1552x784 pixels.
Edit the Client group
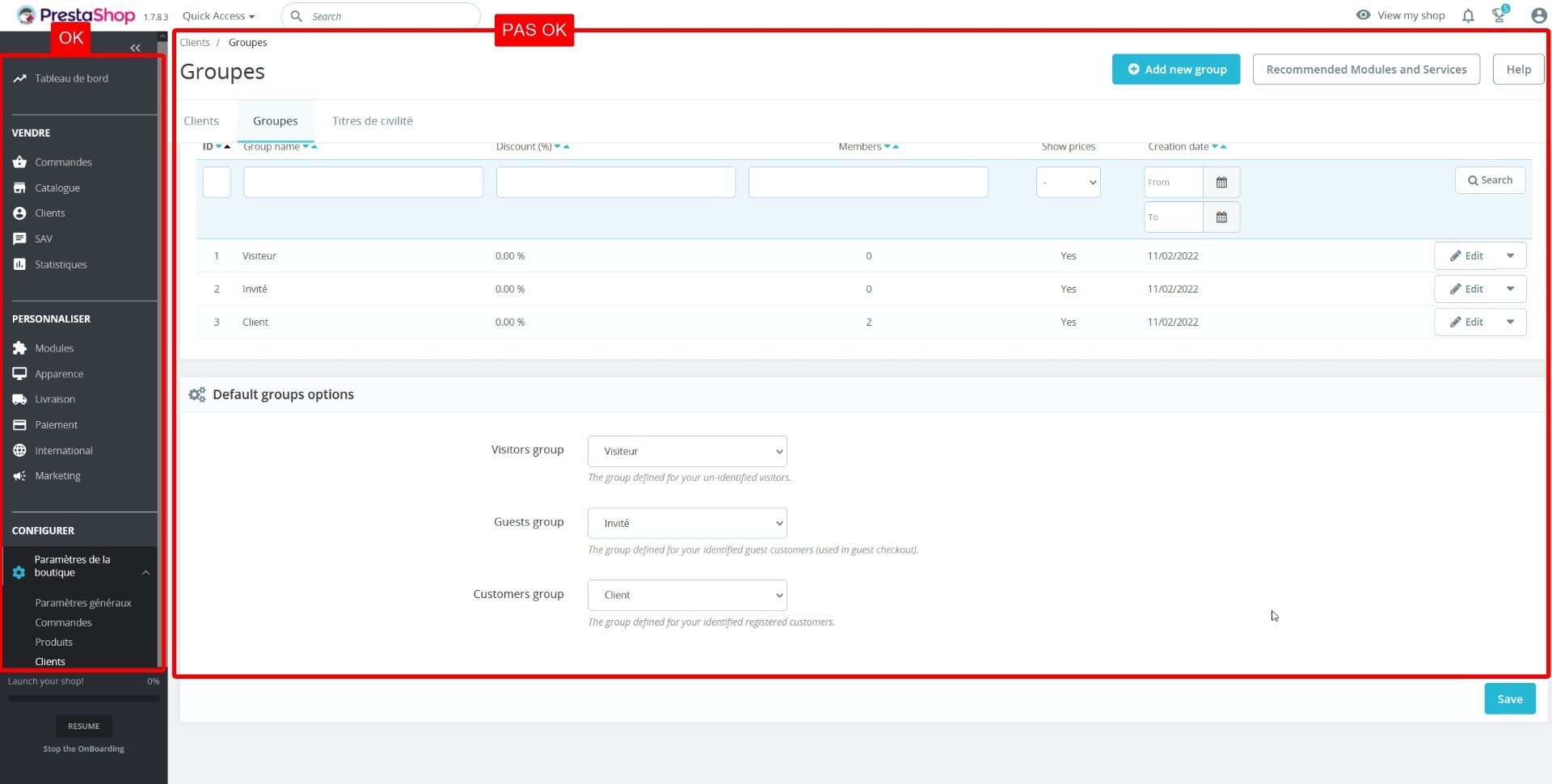pyautogui.click(x=1466, y=322)
